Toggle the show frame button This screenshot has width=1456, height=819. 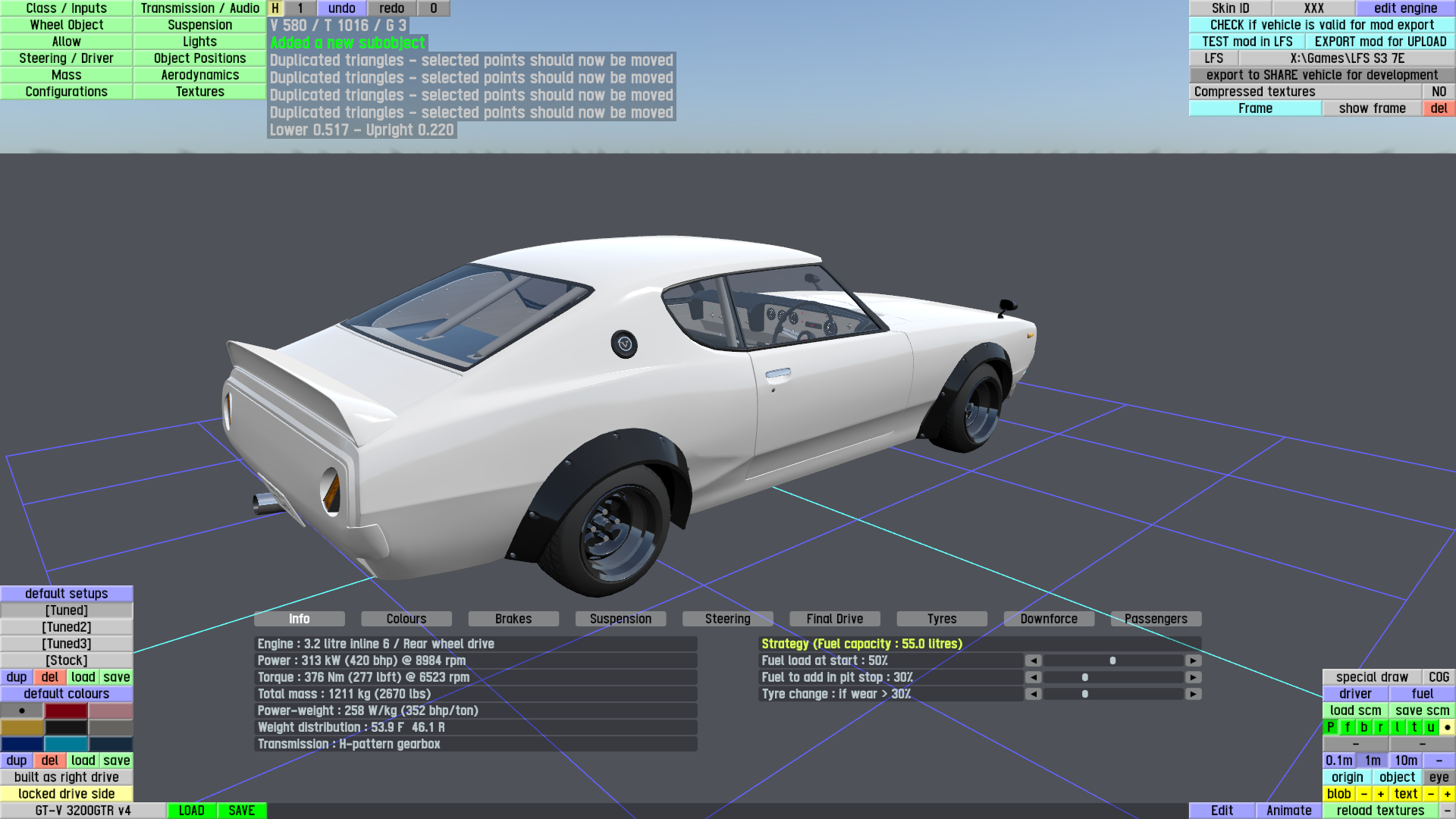click(1372, 108)
